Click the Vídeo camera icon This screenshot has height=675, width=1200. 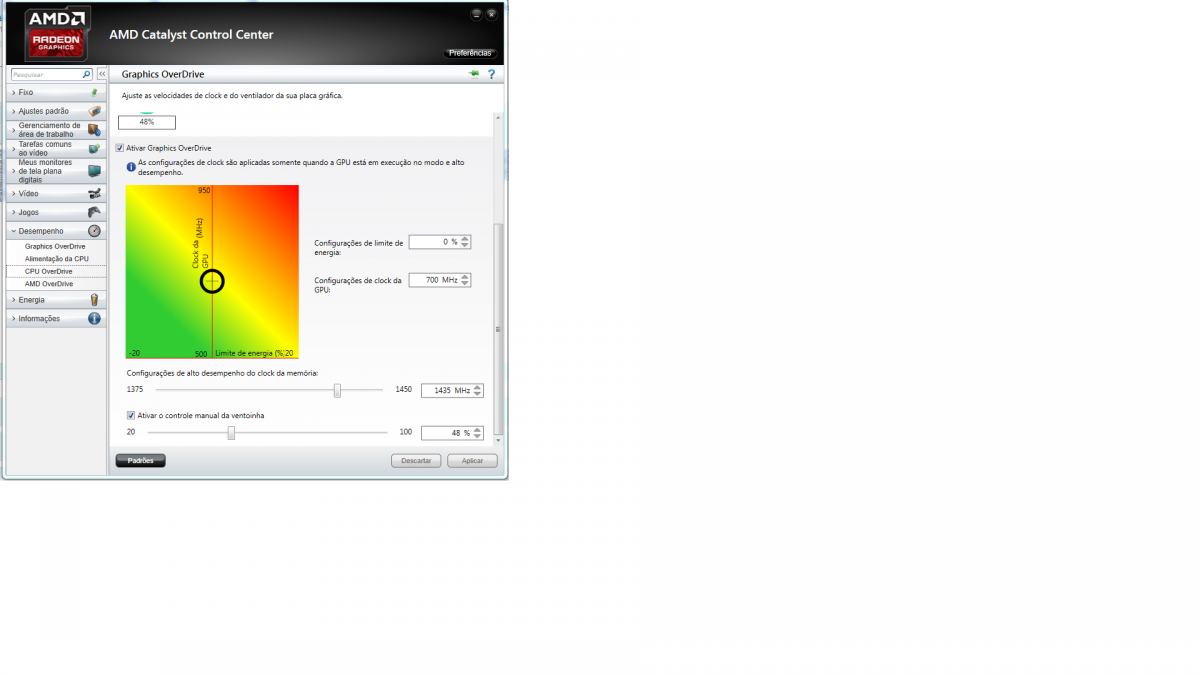pyautogui.click(x=94, y=193)
